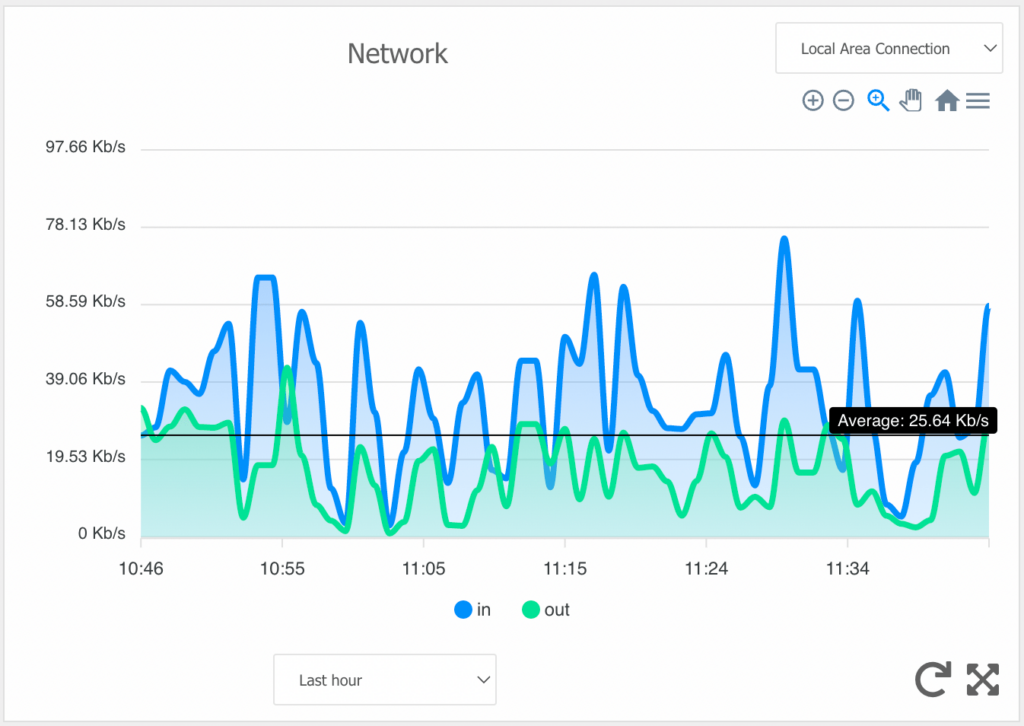Expand the chart to fullscreen

click(x=983, y=679)
